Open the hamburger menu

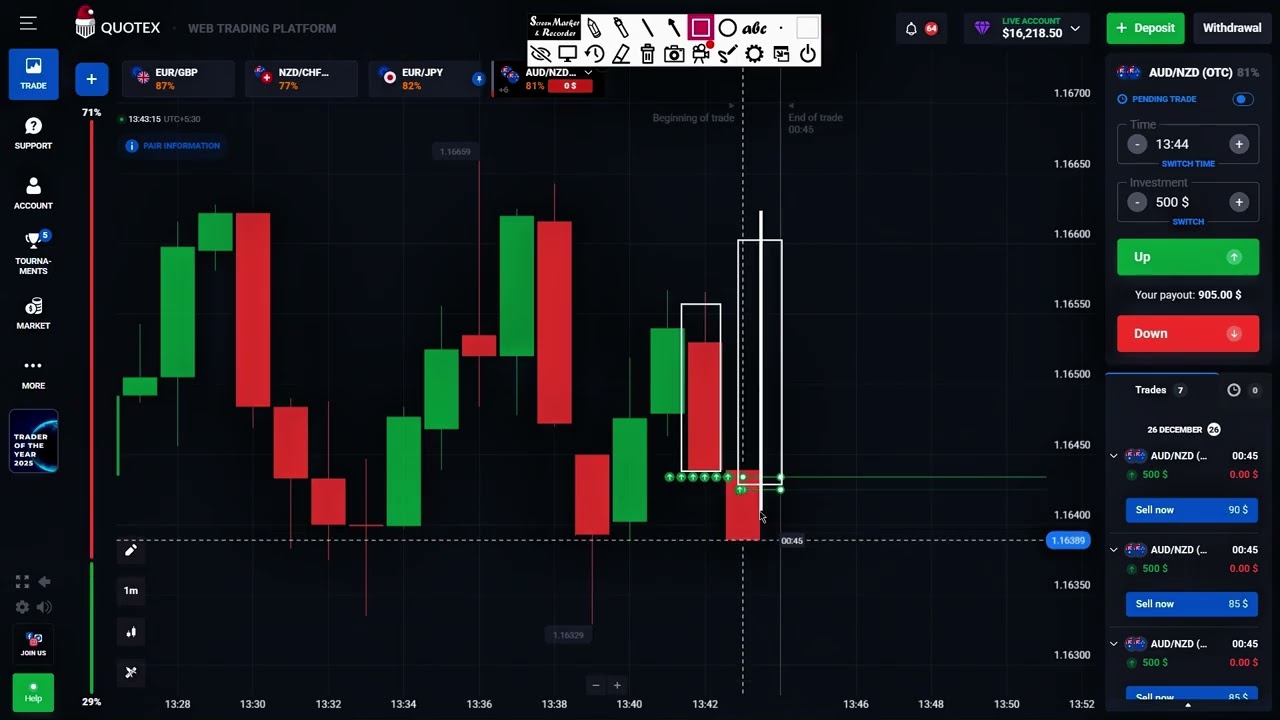click(27, 23)
